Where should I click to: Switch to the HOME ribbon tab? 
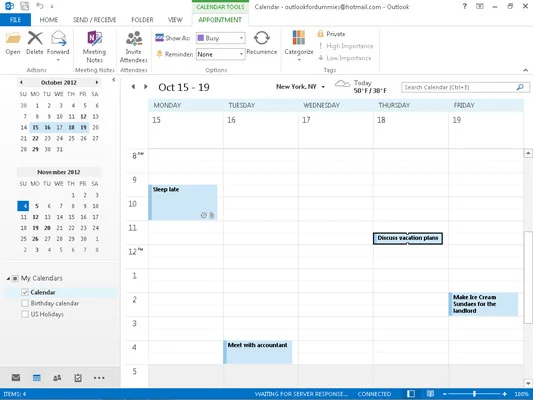click(x=49, y=20)
